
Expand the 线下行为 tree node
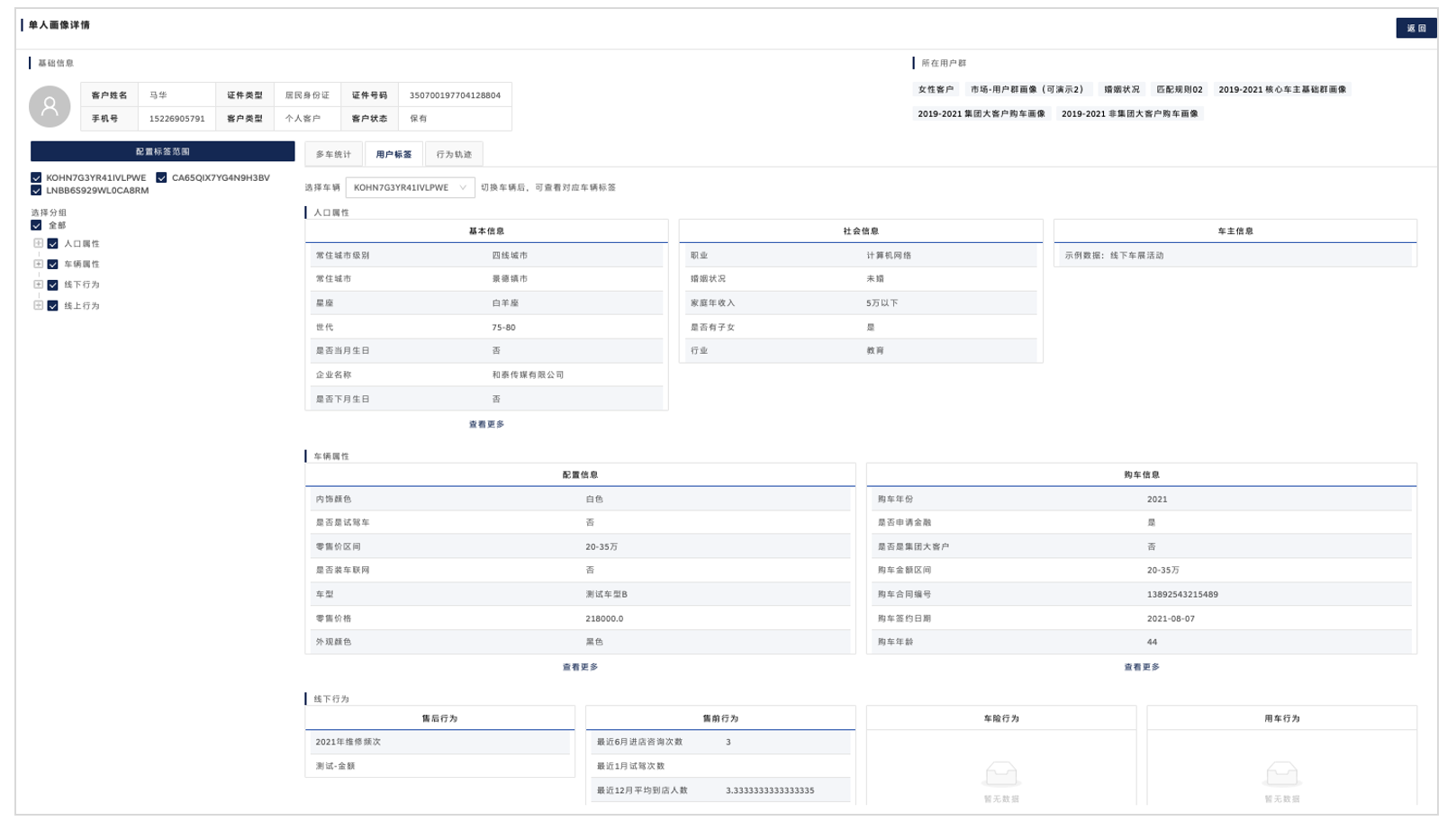tap(38, 284)
